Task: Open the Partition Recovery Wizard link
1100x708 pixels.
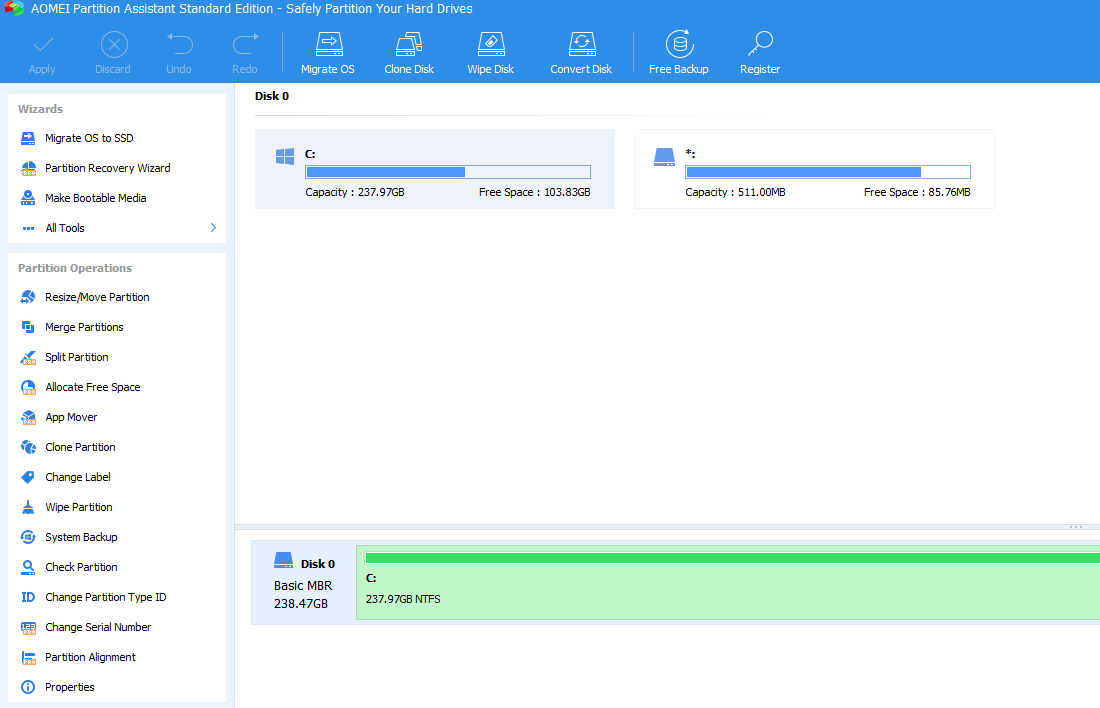Action: point(107,168)
